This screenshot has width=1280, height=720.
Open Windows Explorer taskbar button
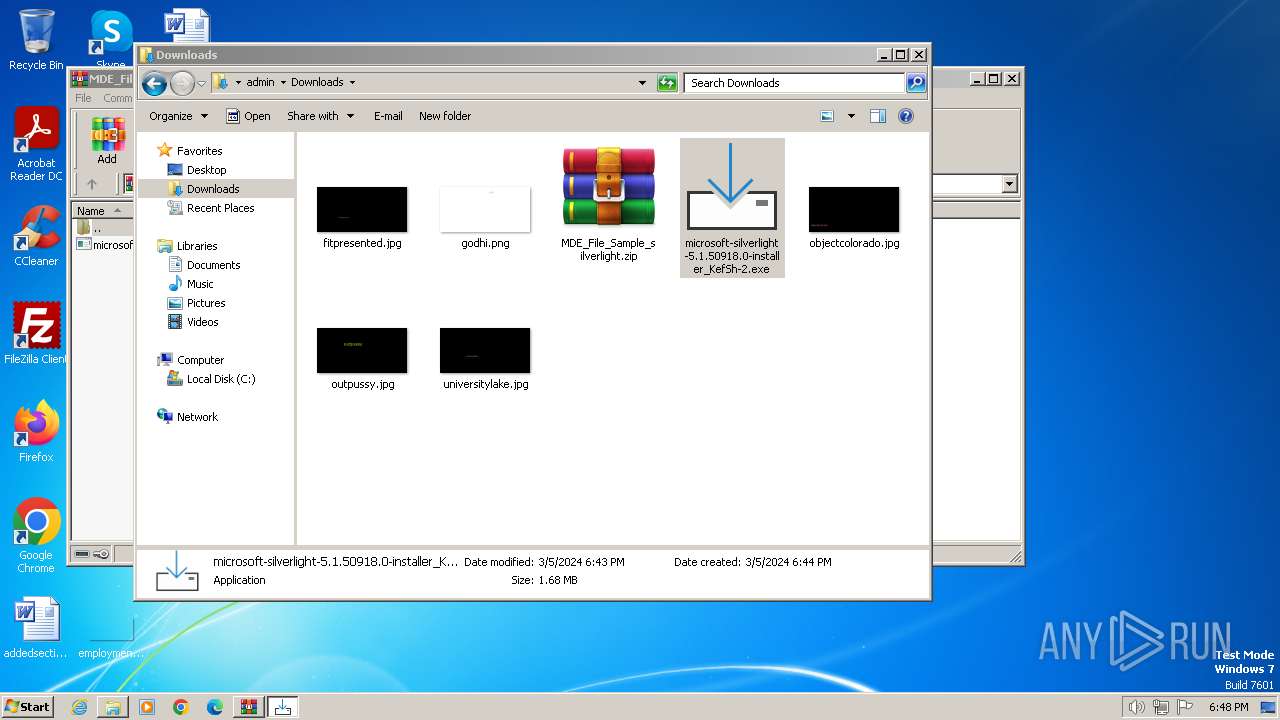(x=113, y=707)
